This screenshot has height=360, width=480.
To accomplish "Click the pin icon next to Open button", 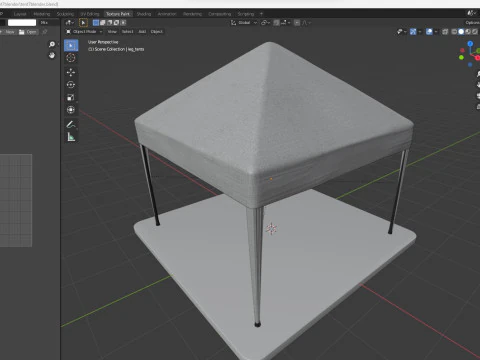I will point(45,32).
